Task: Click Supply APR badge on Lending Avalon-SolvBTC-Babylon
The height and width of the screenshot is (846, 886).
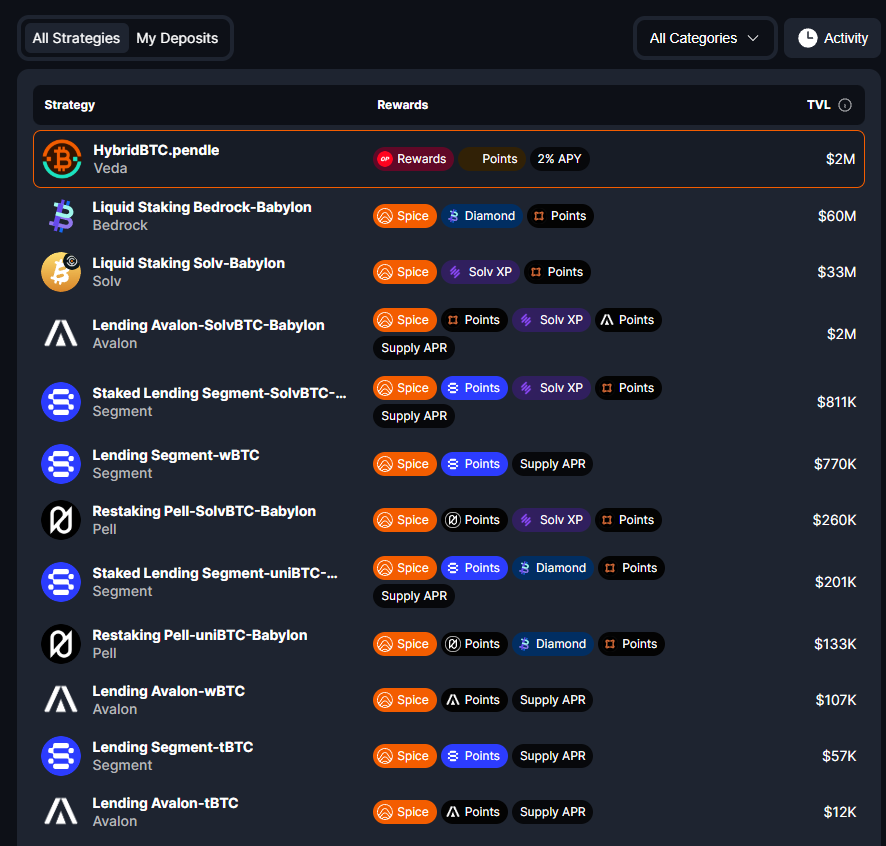Action: [414, 348]
